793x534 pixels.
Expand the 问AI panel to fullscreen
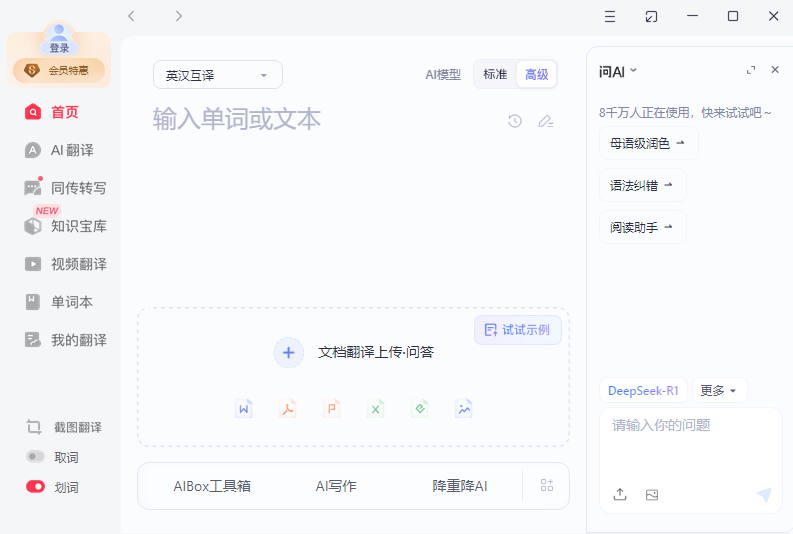tap(751, 70)
